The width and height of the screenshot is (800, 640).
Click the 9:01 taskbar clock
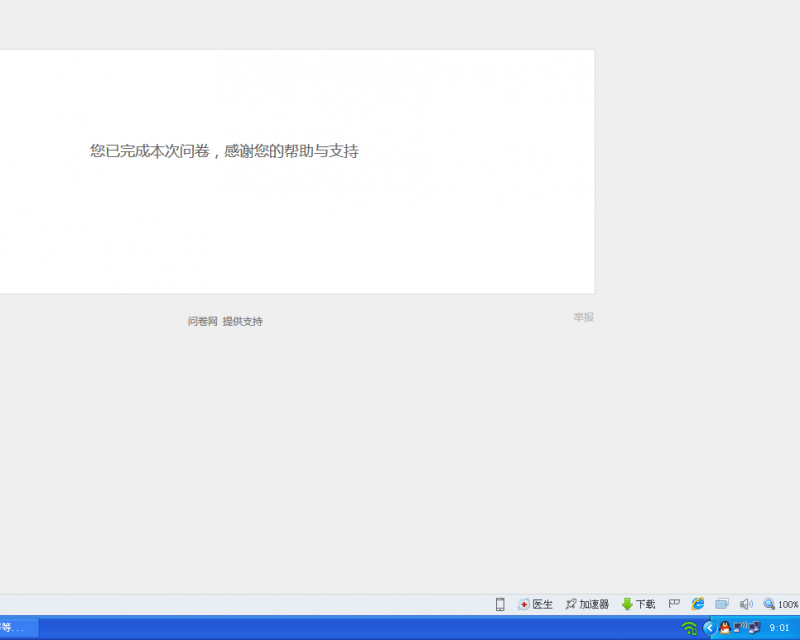(x=779, y=628)
